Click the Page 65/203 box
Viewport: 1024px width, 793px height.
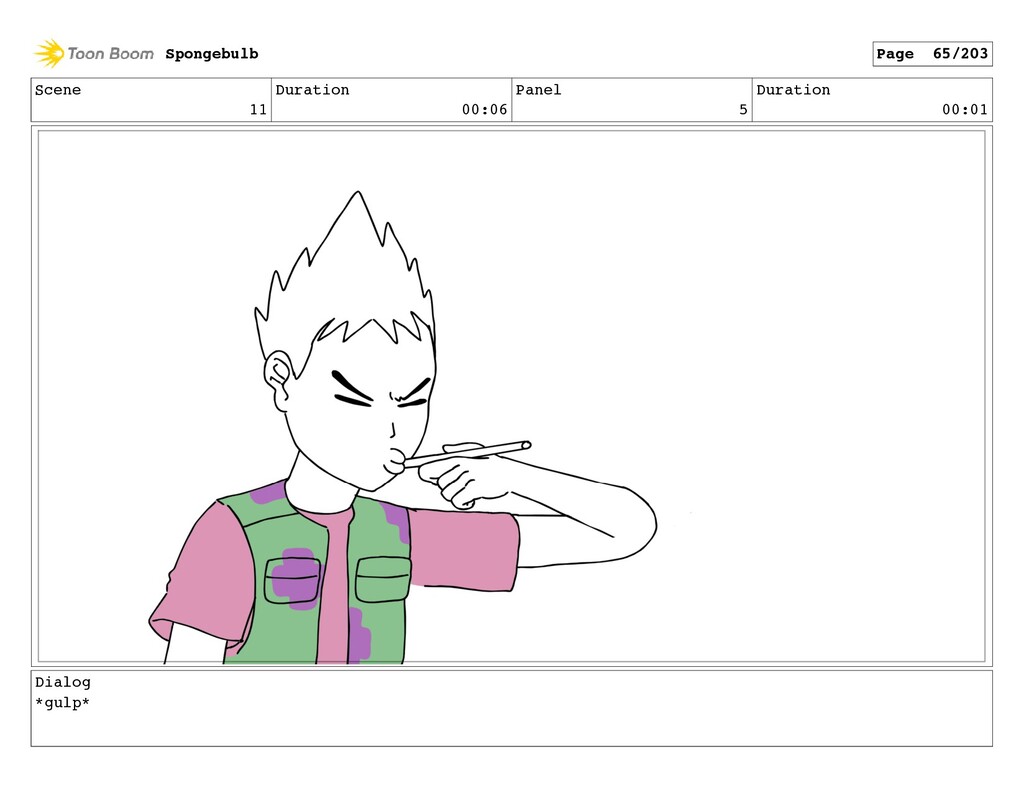932,54
